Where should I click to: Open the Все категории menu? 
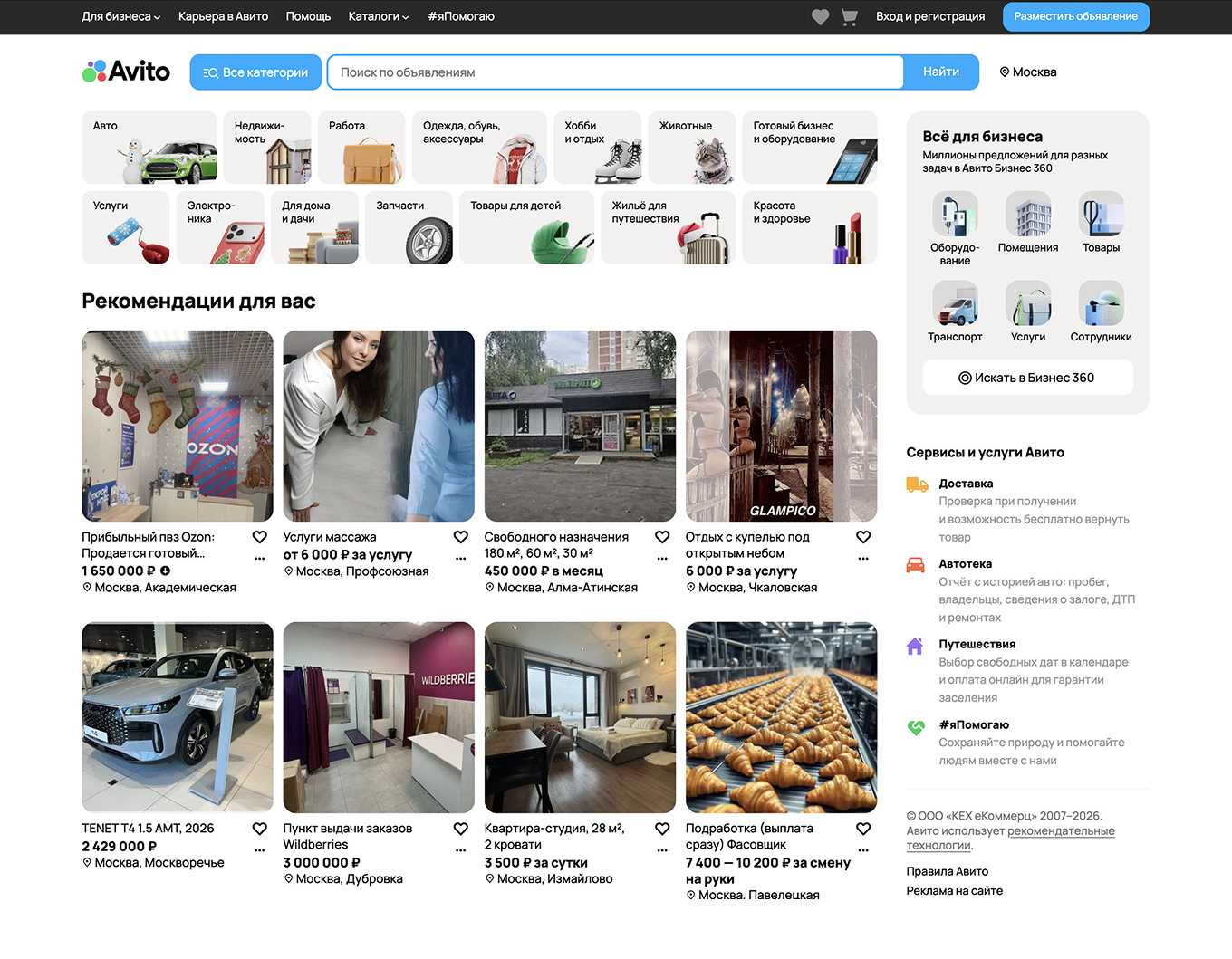click(255, 72)
